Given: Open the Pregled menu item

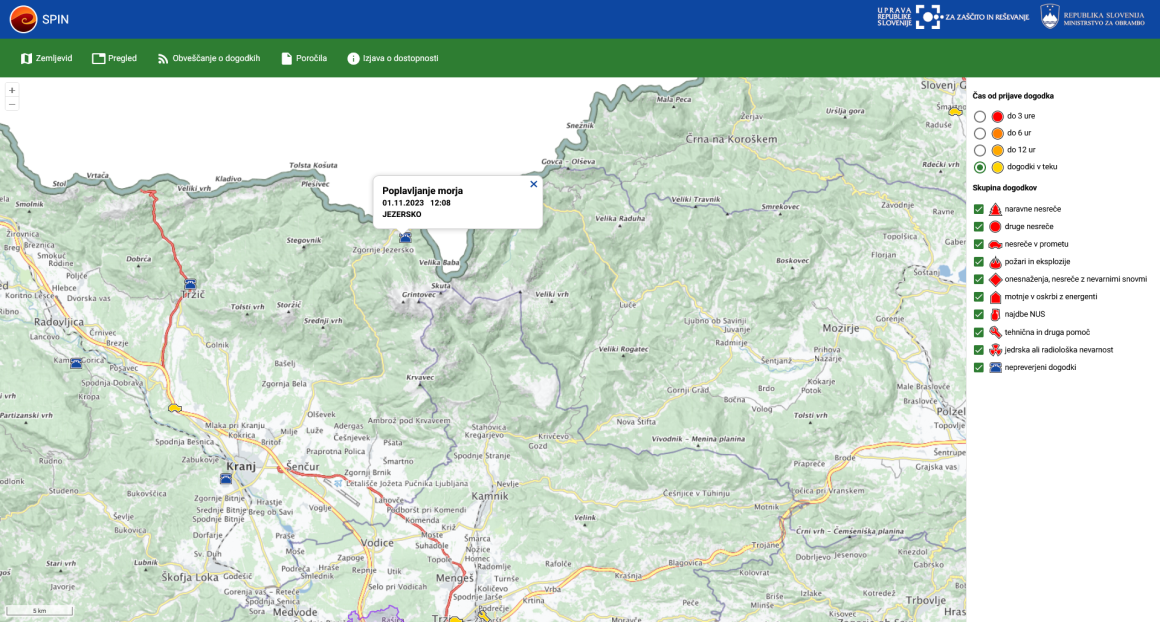Looking at the screenshot, I should (x=114, y=58).
